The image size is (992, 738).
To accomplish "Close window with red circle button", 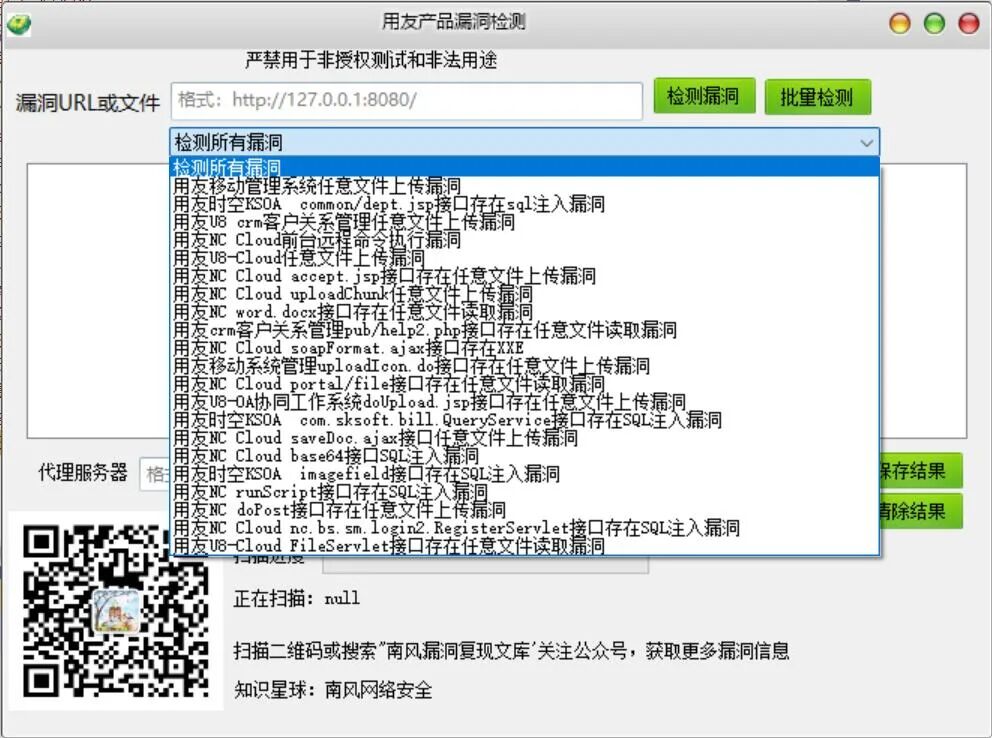I will [969, 23].
